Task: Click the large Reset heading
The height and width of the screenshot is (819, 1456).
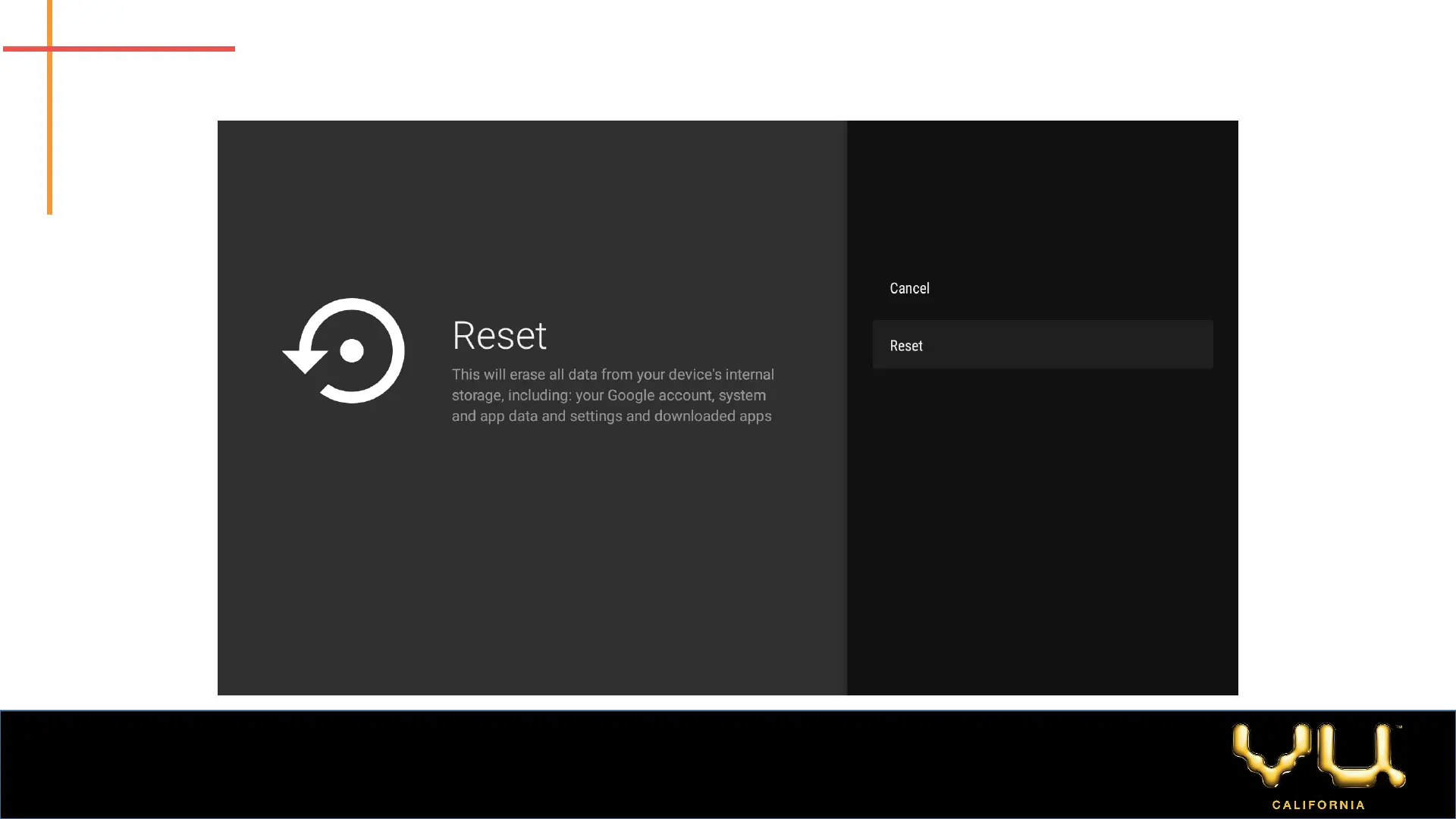Action: pyautogui.click(x=499, y=335)
